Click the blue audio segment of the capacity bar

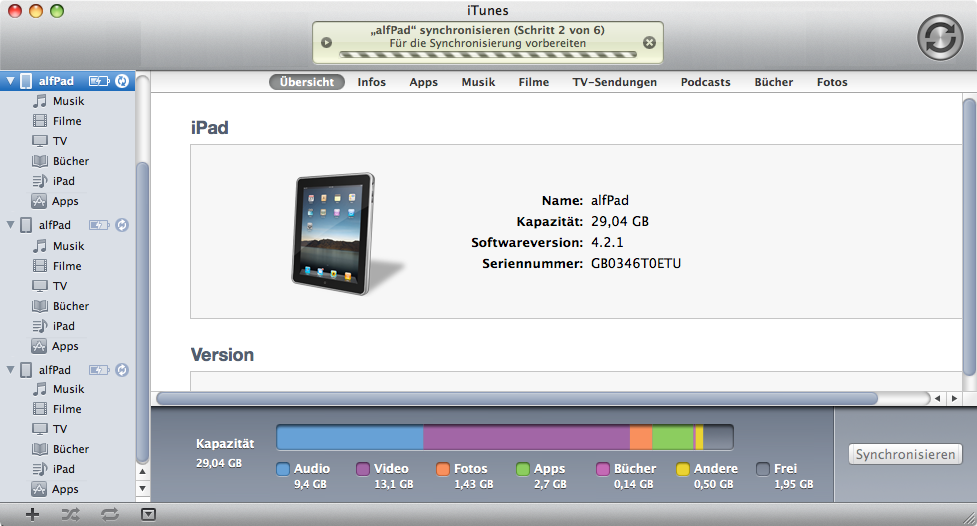tap(350, 438)
